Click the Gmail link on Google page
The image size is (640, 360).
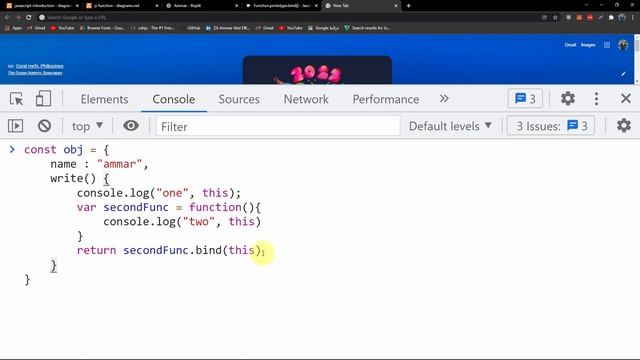(570, 45)
